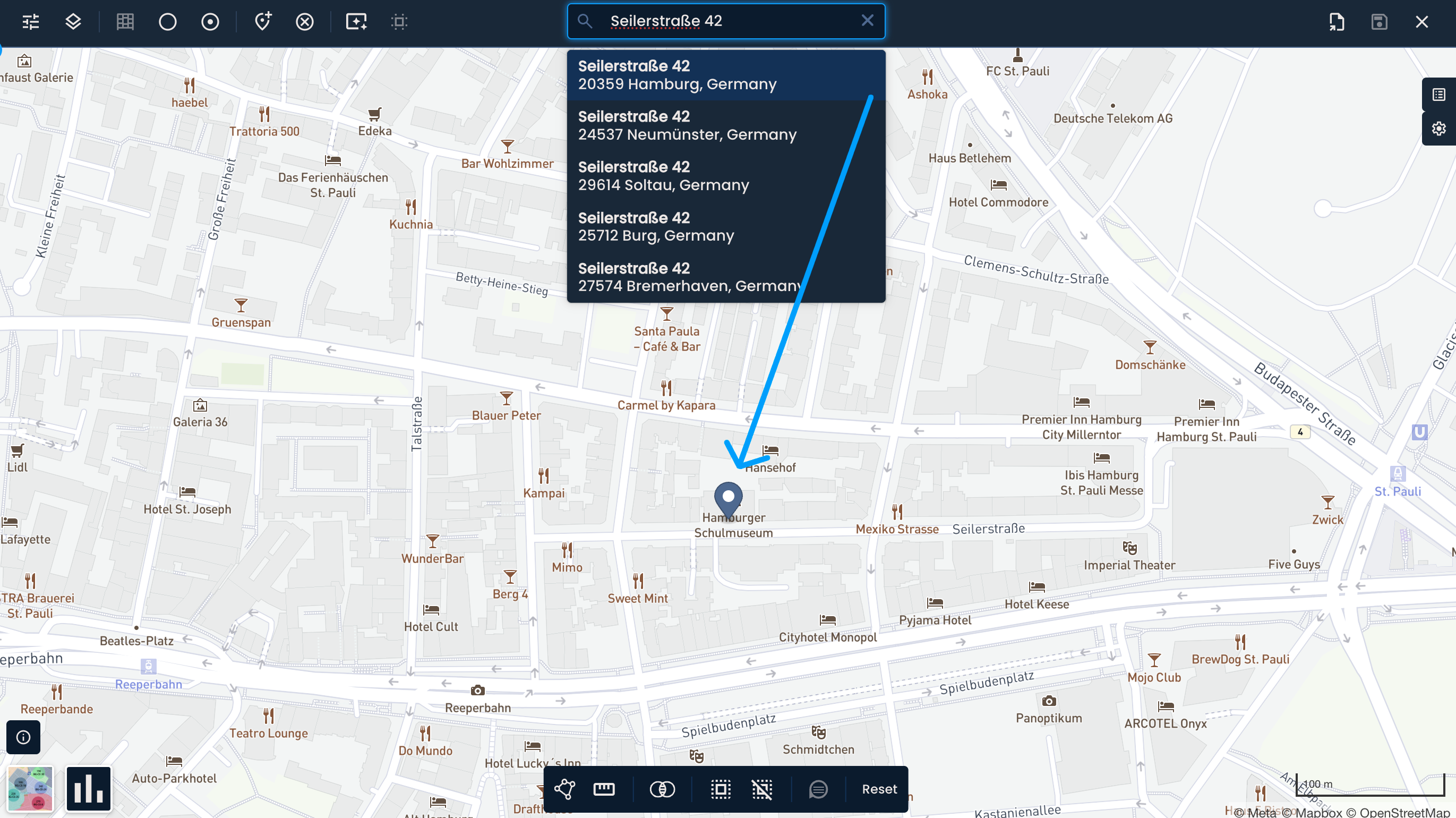Click the deselect crossed-out square icon
This screenshot has width=1456, height=818.
761,789
